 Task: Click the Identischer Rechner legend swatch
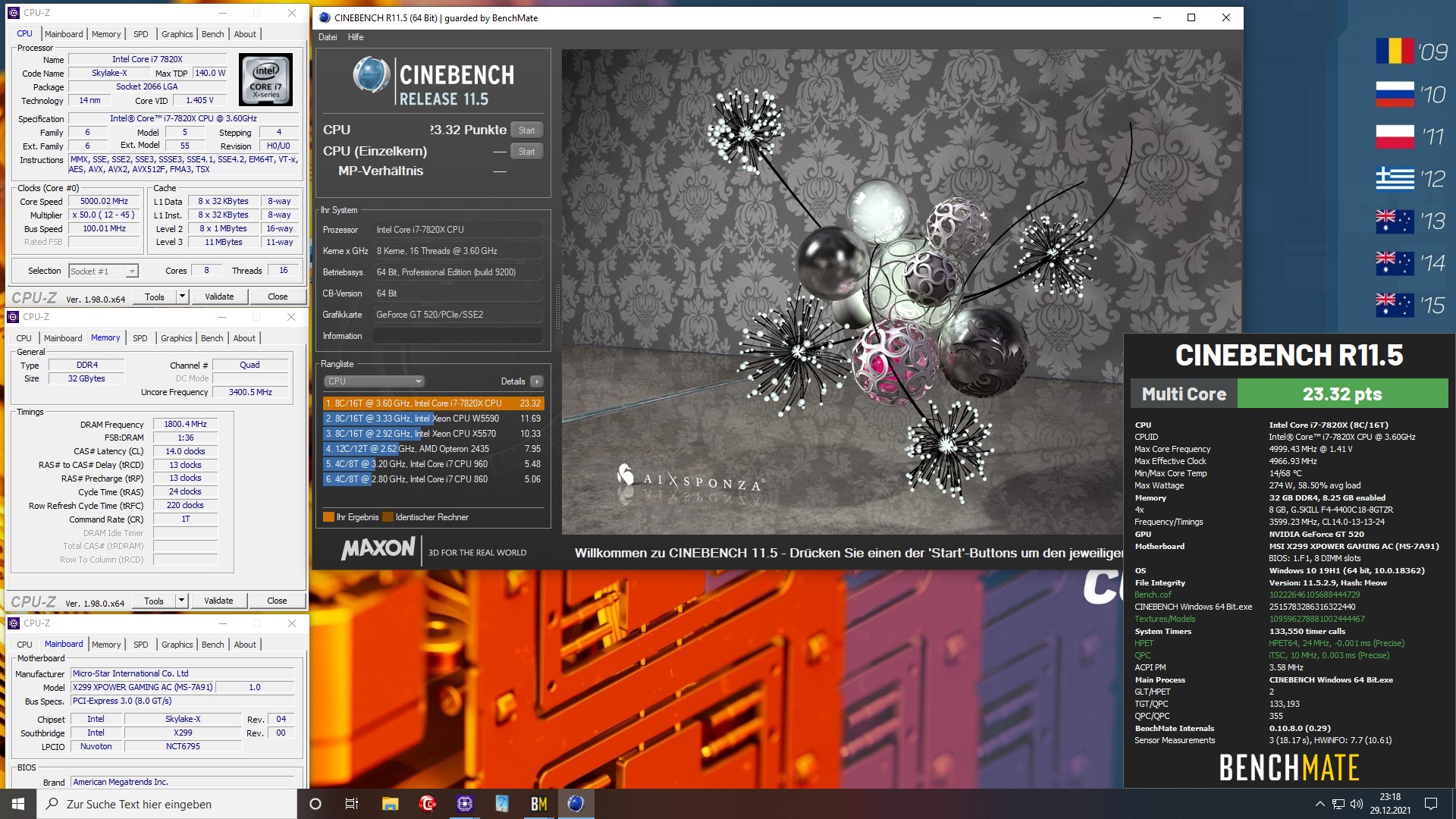click(388, 517)
